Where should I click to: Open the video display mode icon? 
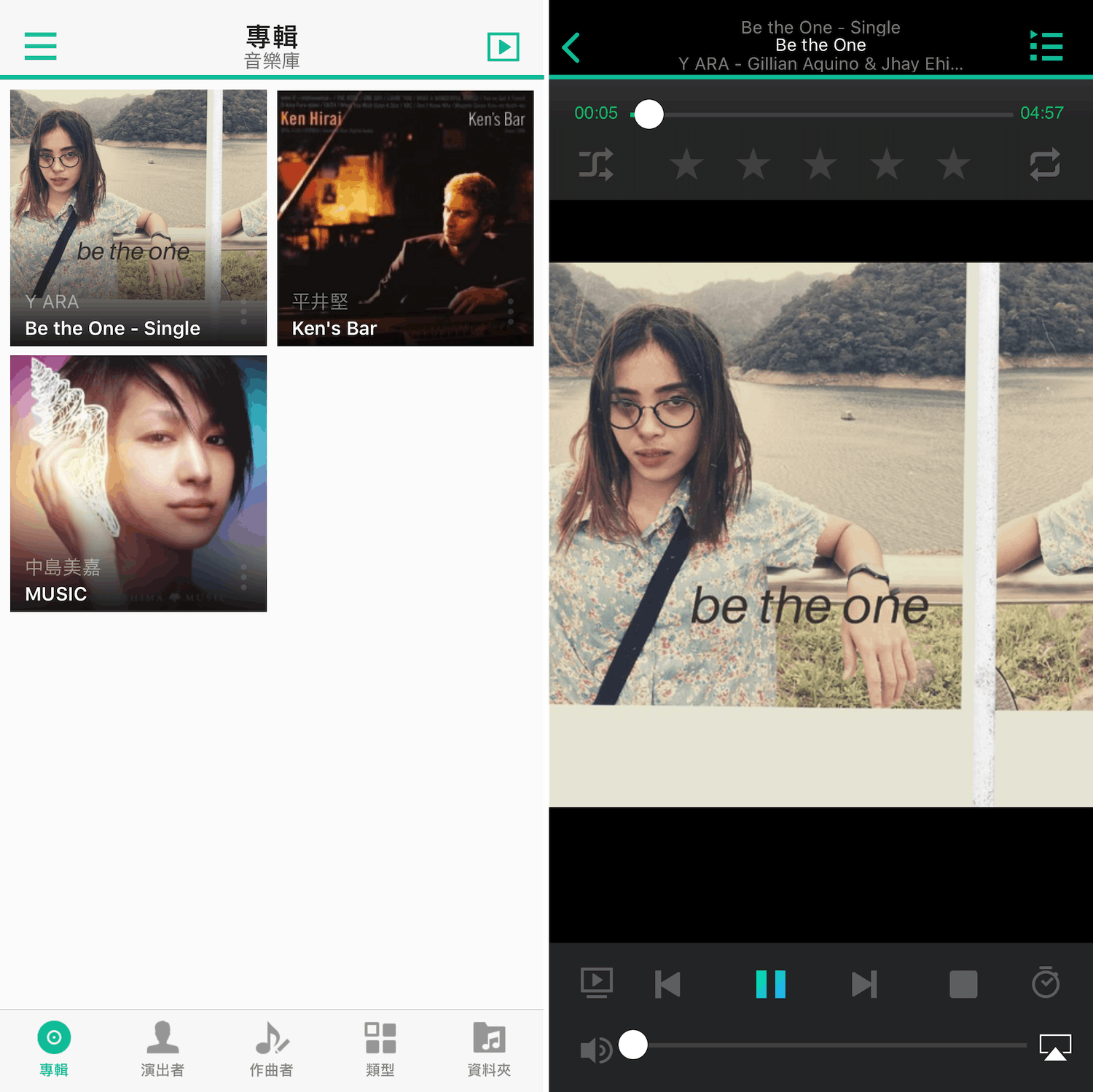click(x=597, y=983)
